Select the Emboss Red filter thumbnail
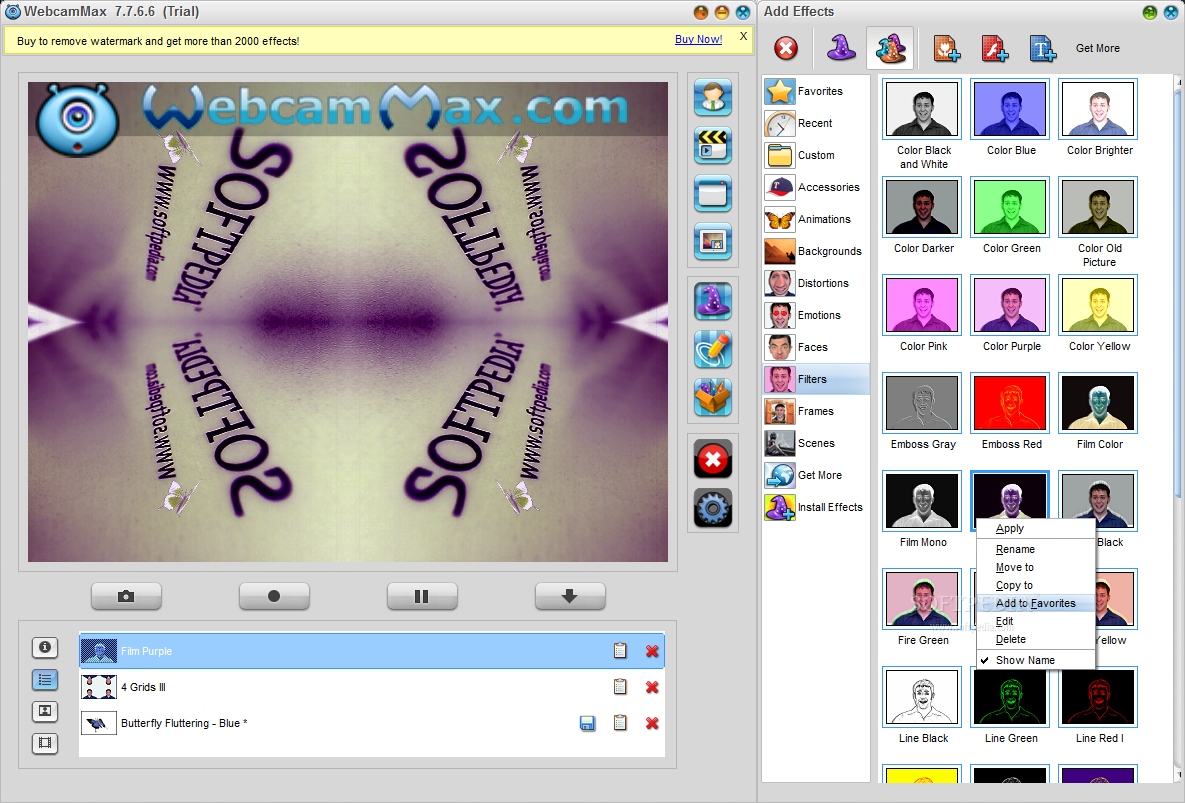Screen dimensions: 1185x803 pos(1010,403)
